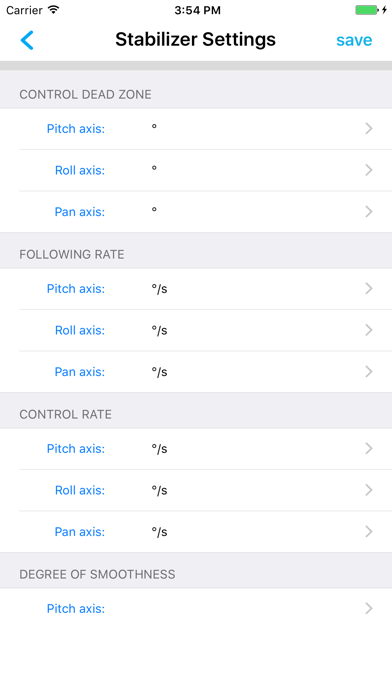Open Control Dead Zone Pan axis chevron
Screen dimensions: 392x696
368,212
